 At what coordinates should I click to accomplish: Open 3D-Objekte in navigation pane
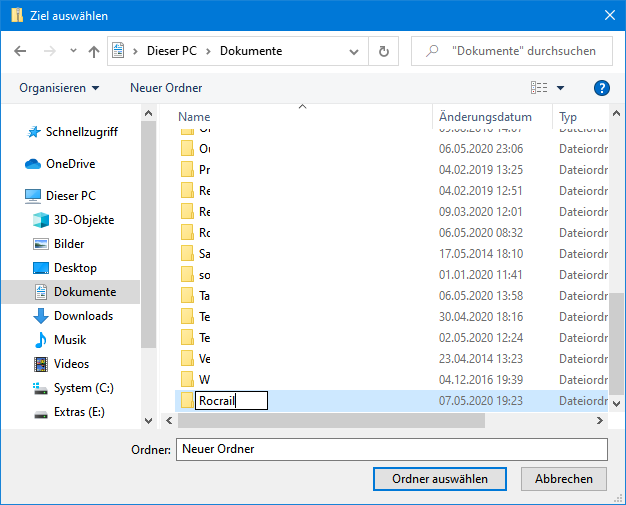pos(84,220)
